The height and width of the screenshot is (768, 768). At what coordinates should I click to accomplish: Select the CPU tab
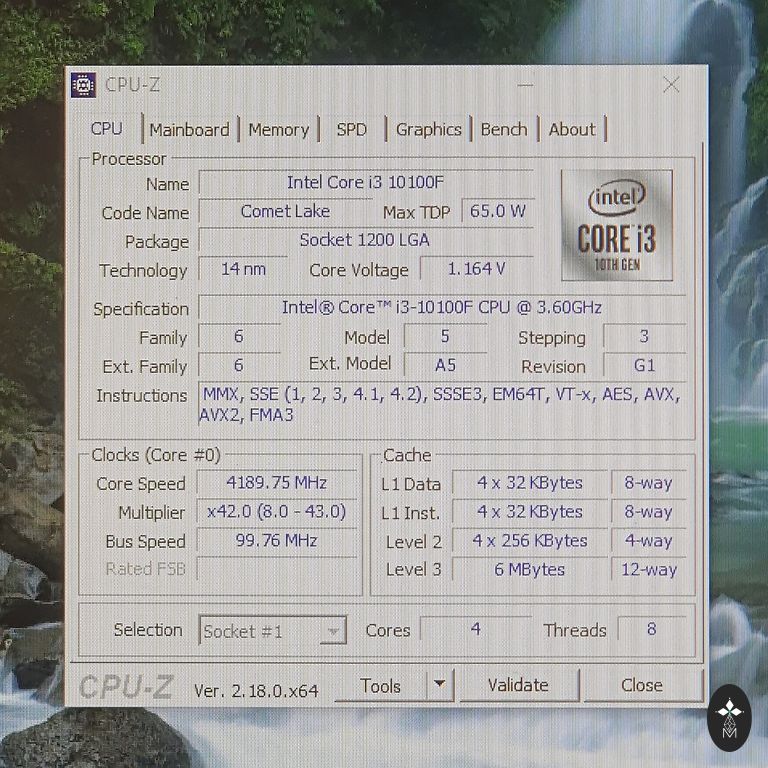coord(106,129)
